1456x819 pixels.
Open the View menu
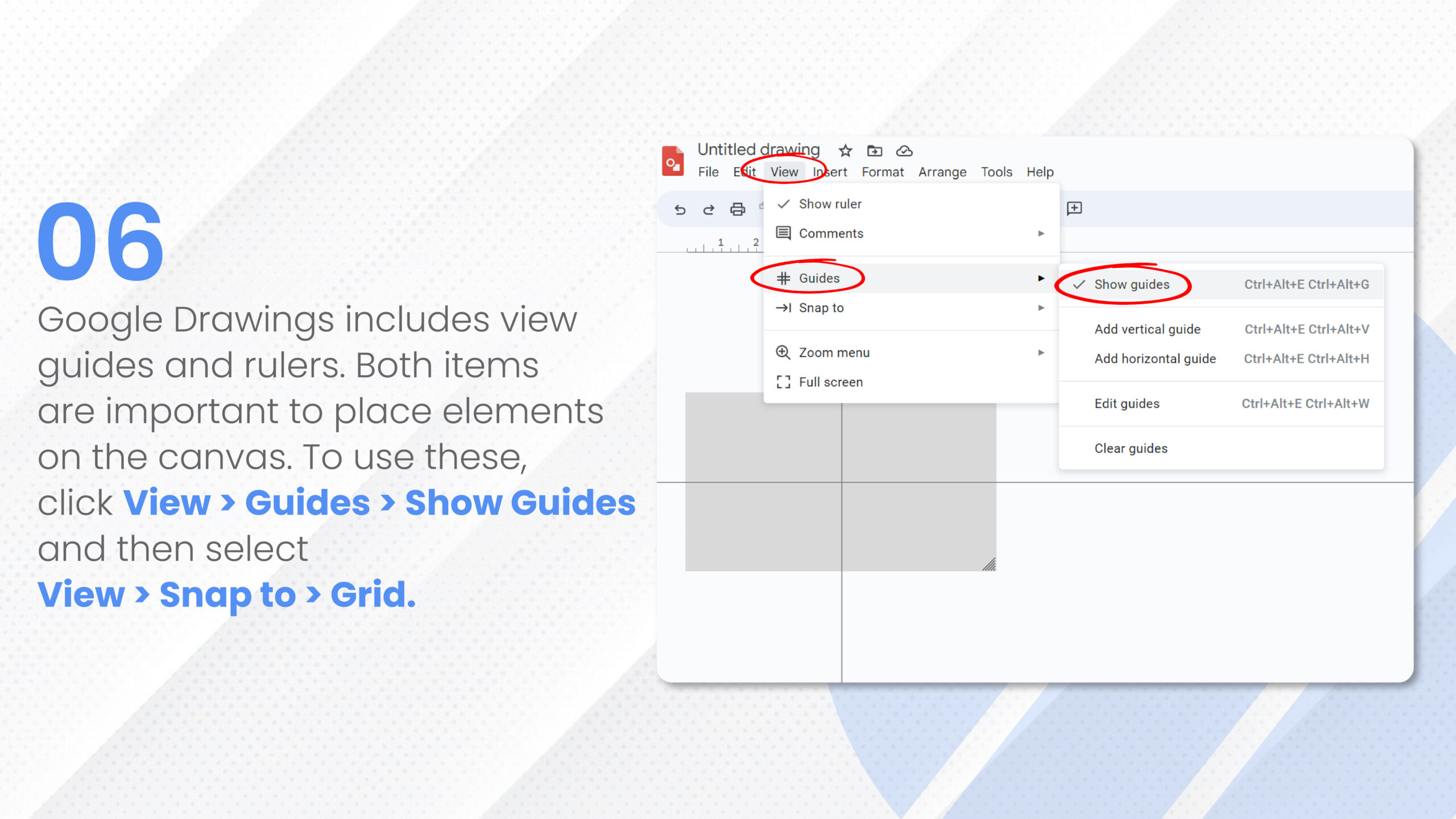point(783,172)
